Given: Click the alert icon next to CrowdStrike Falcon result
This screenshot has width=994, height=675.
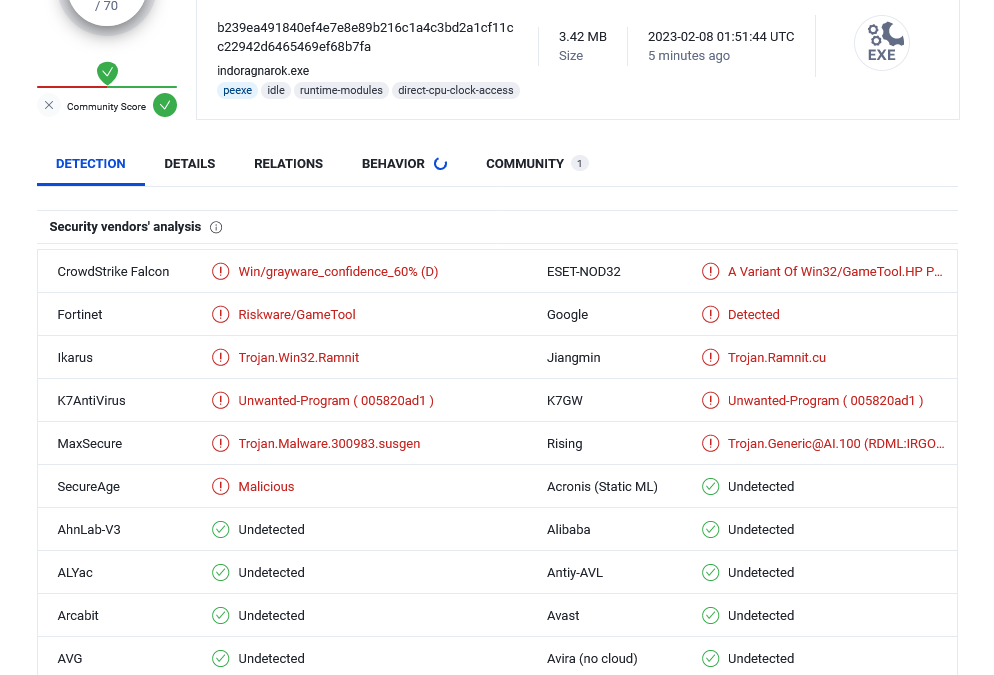Looking at the screenshot, I should [x=221, y=272].
